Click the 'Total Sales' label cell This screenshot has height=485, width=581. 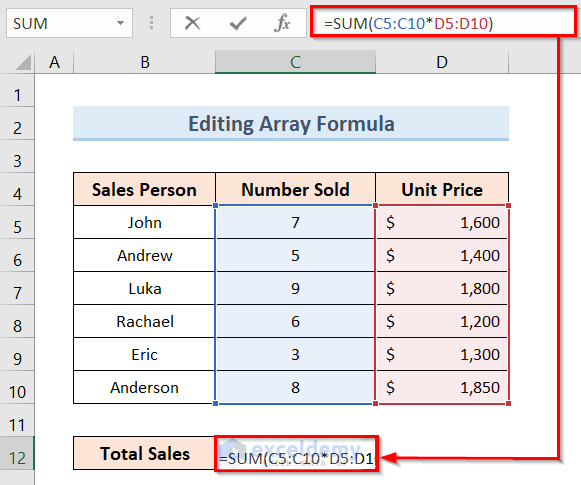[145, 454]
